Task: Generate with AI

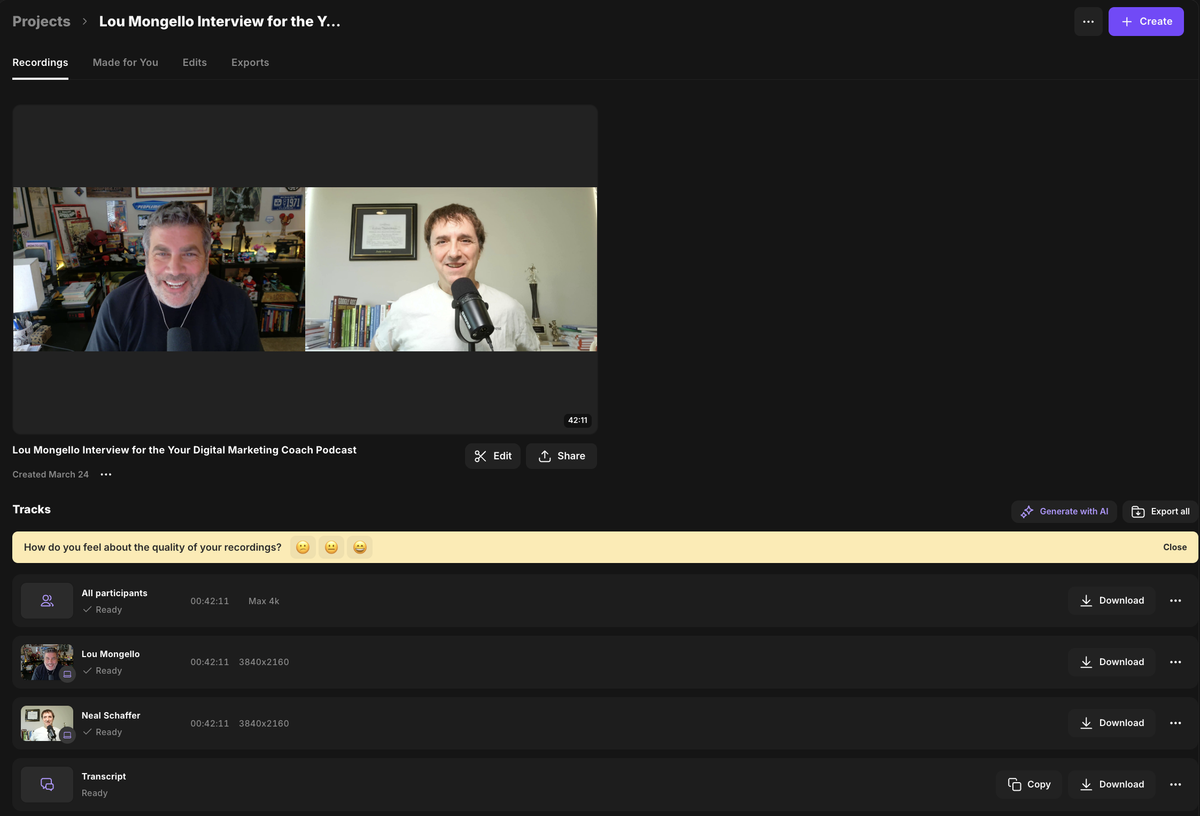Action: click(x=1064, y=511)
